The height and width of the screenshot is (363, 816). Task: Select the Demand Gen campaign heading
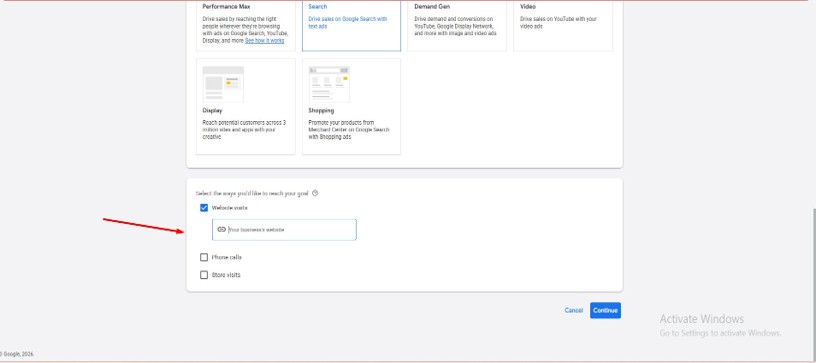tap(432, 7)
